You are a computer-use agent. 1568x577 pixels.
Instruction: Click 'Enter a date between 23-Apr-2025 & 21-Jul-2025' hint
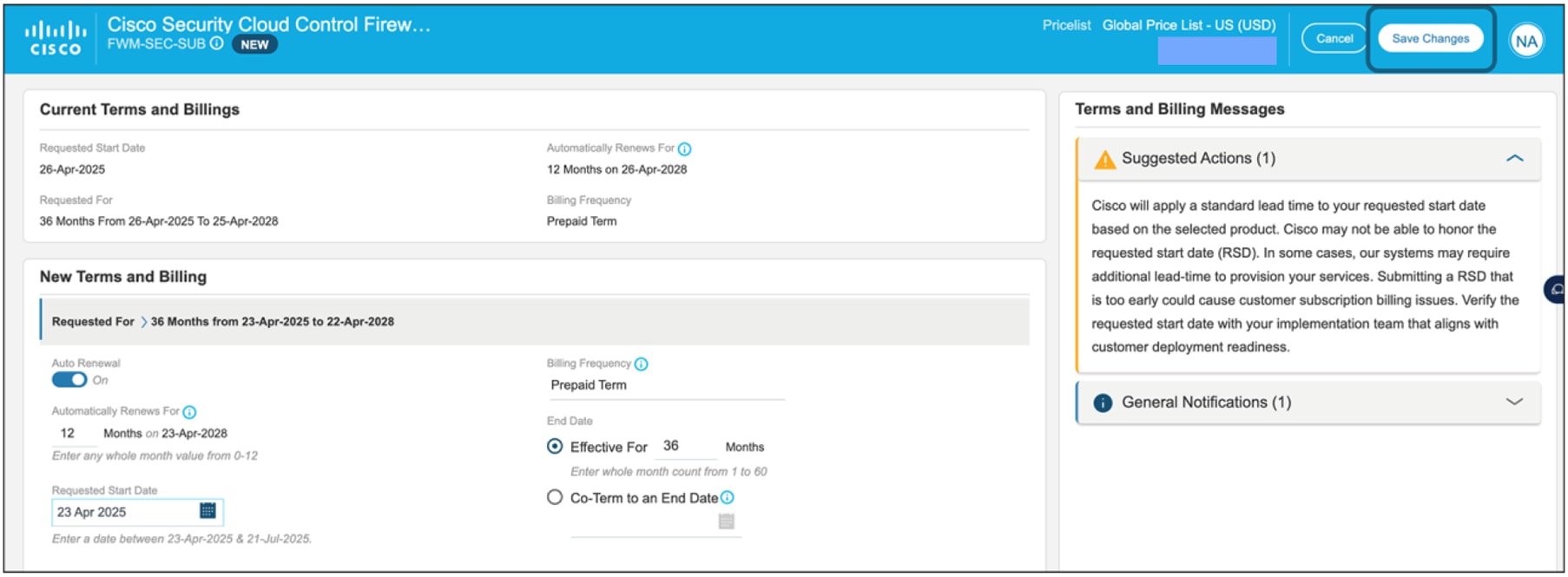pyautogui.click(x=181, y=539)
